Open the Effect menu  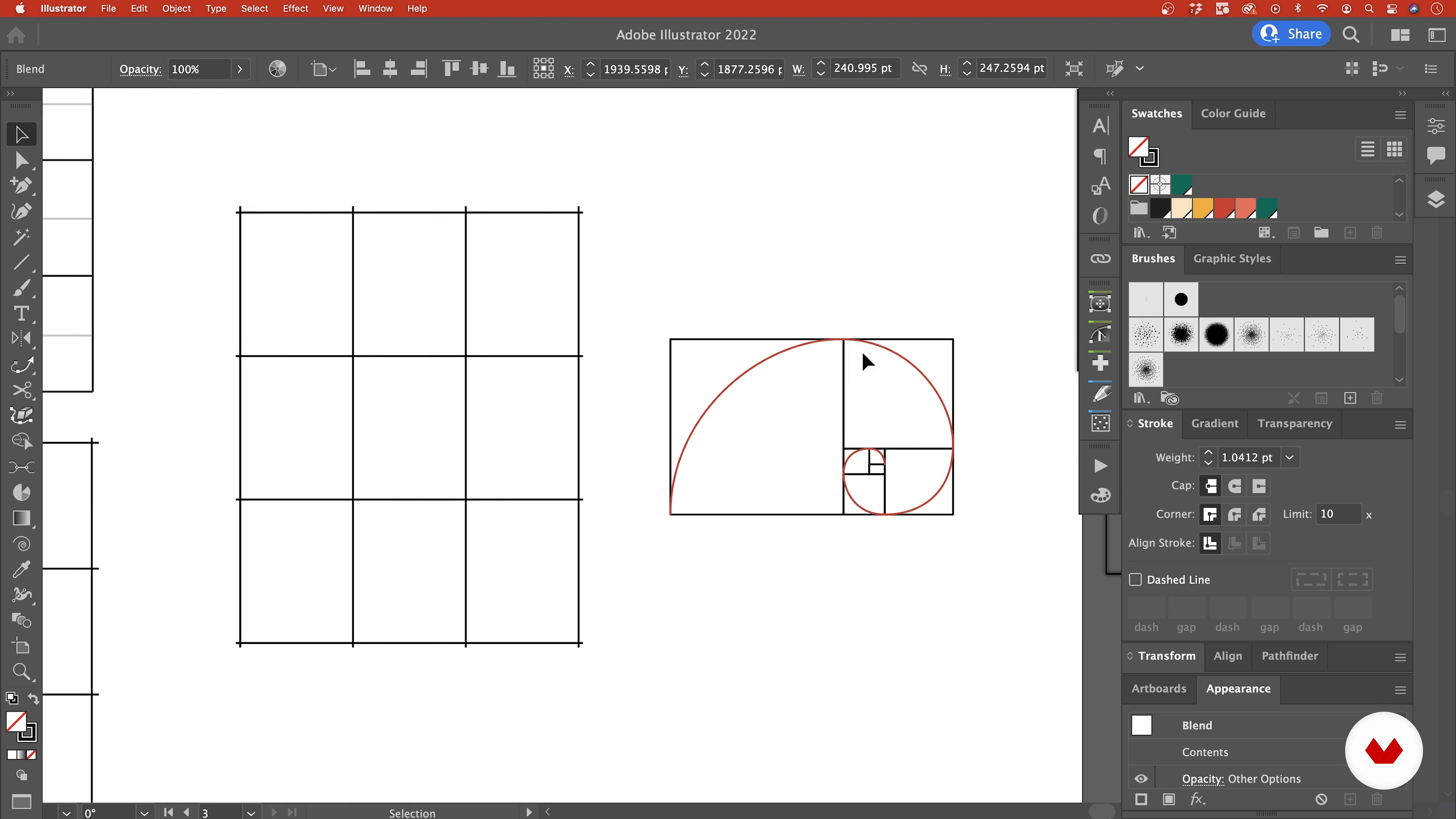coord(295,8)
